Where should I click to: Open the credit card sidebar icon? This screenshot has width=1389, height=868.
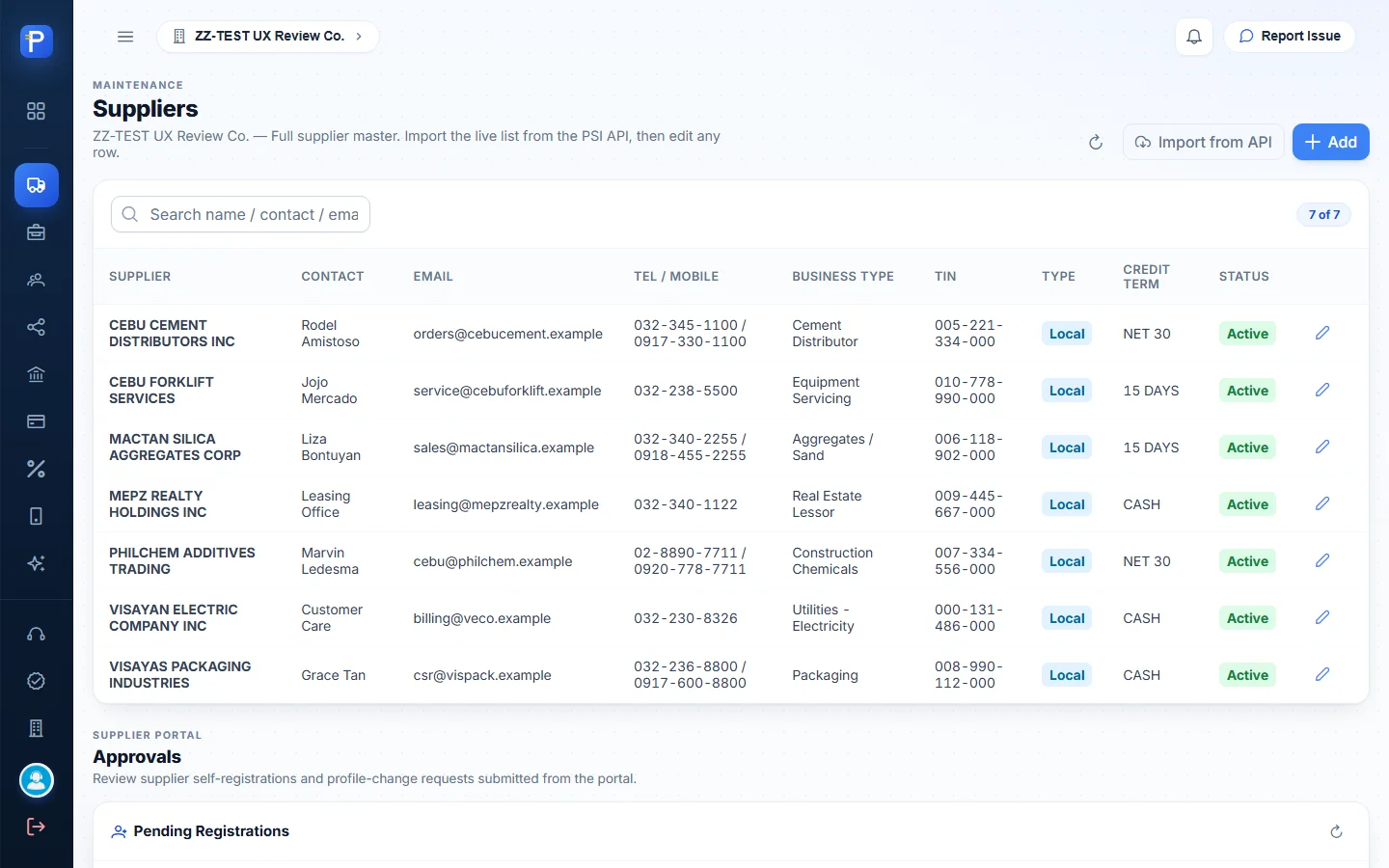coord(36,421)
